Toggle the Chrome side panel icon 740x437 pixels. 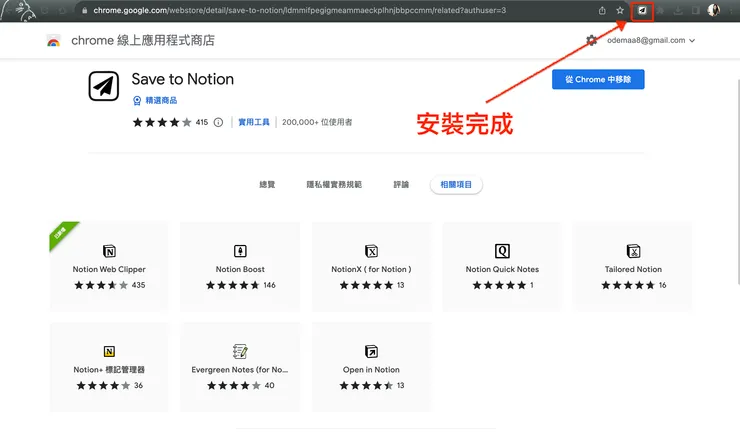[696, 10]
